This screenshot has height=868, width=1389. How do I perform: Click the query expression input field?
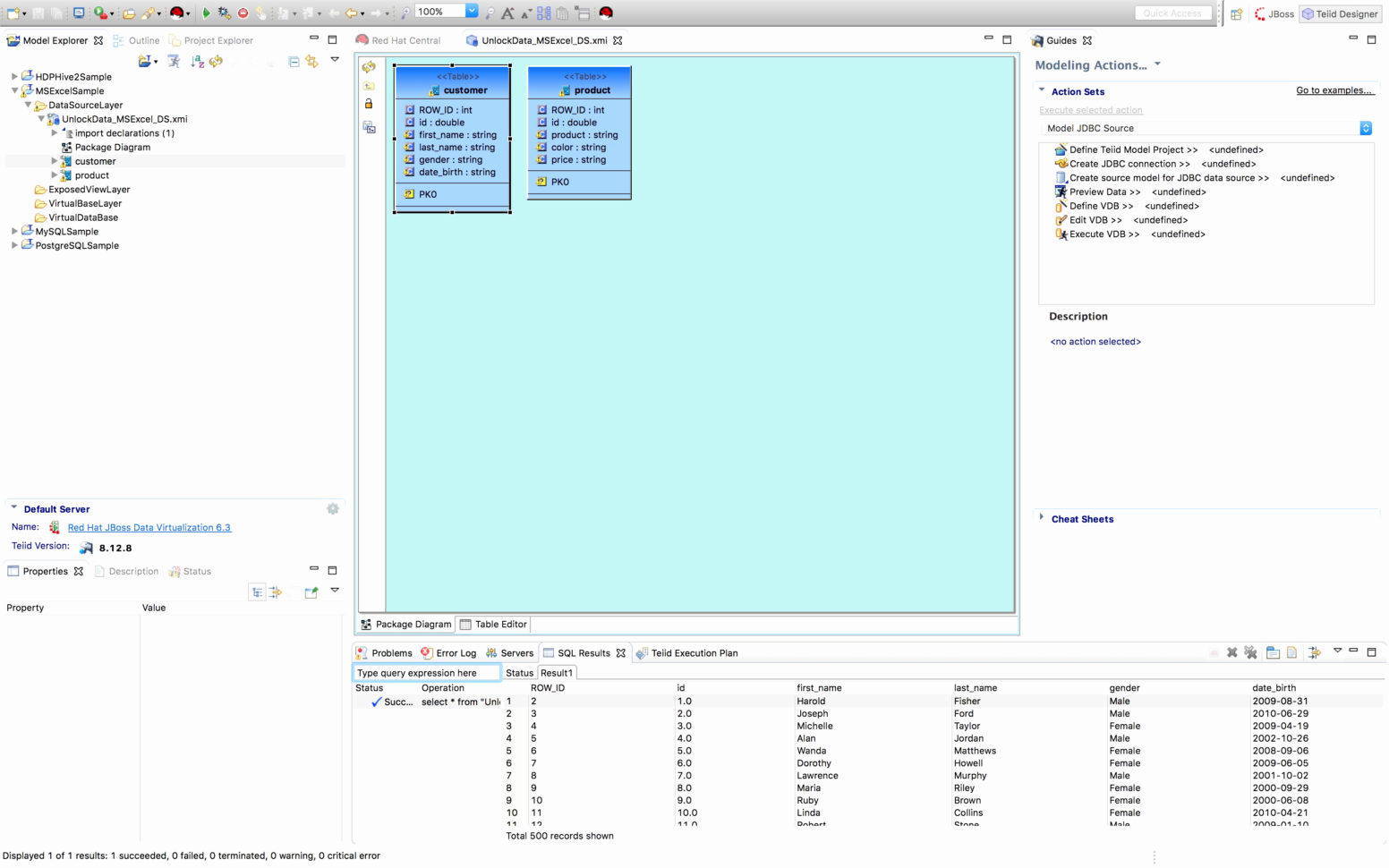pos(426,673)
